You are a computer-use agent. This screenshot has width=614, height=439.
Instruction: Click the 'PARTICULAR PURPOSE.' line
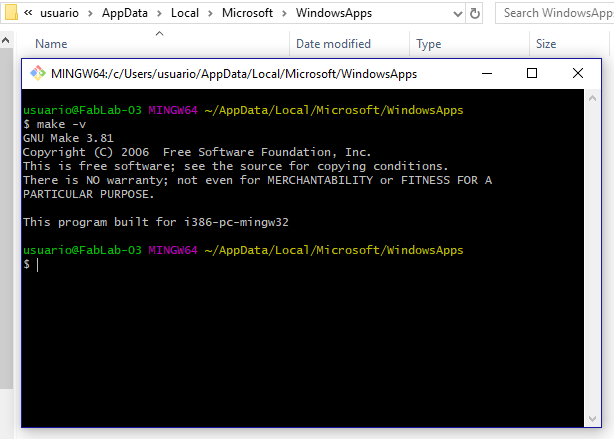pyautogui.click(x=88, y=194)
